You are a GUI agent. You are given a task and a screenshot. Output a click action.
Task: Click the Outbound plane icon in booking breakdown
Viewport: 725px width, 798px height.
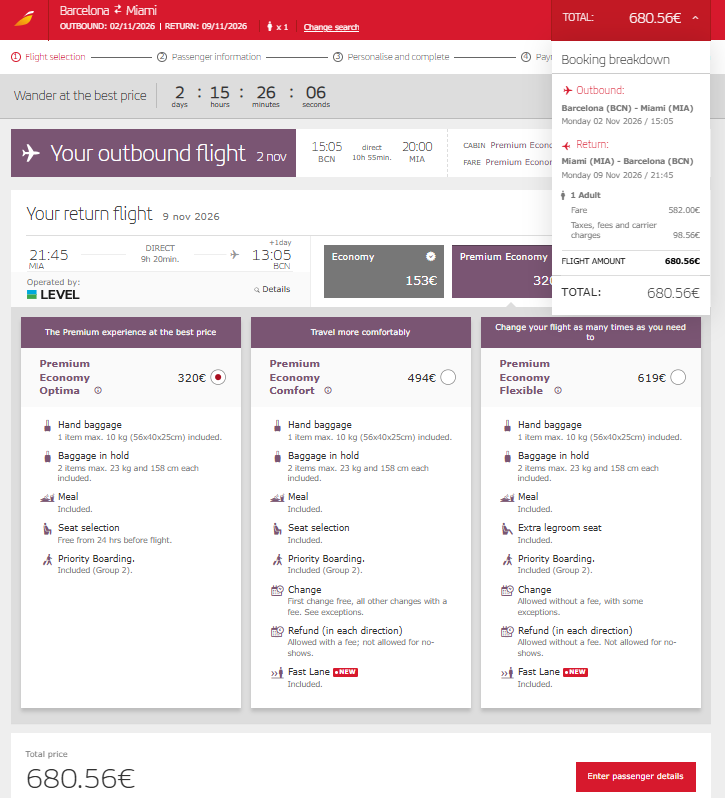567,91
